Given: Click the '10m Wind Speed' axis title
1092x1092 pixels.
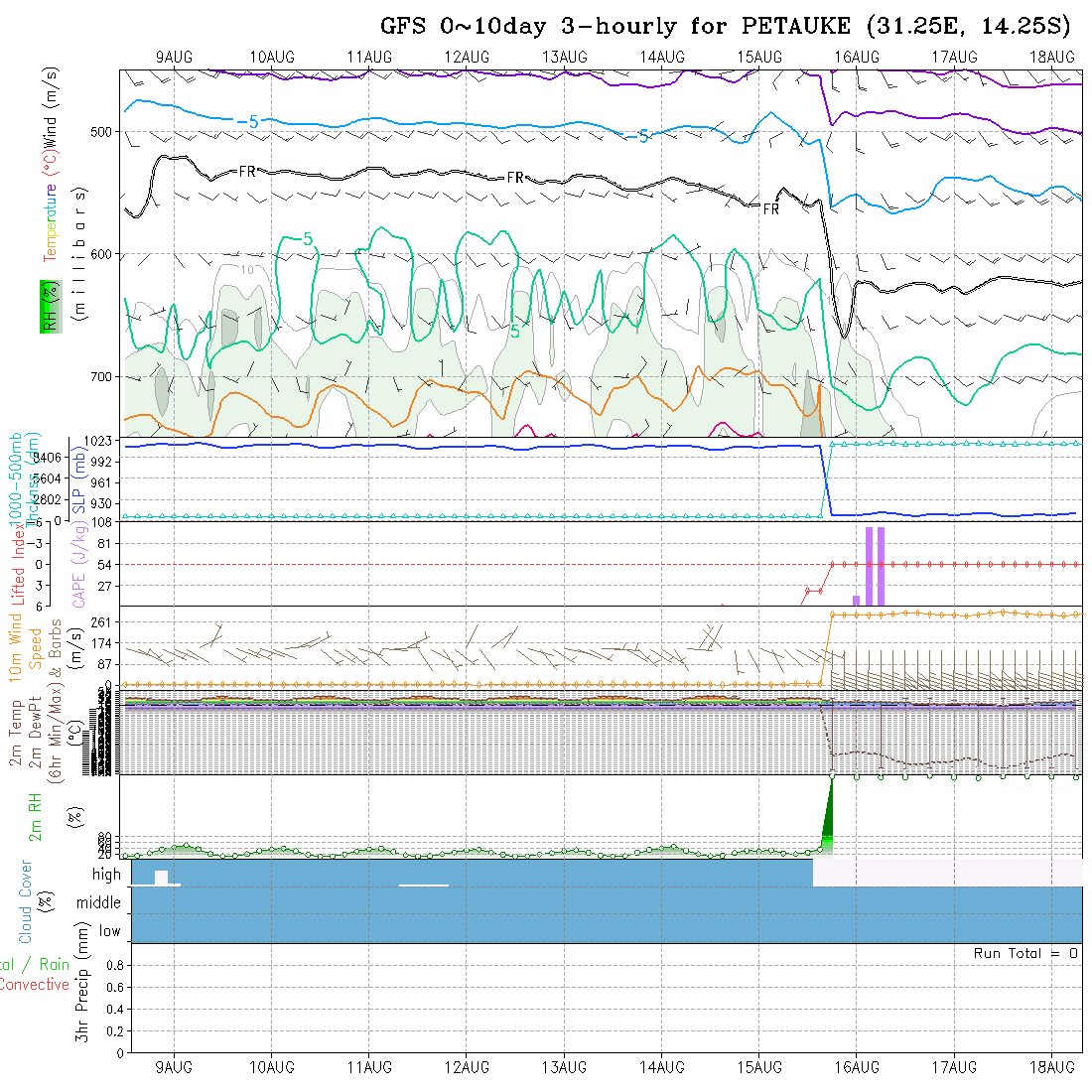Looking at the screenshot, I should 25,647.
